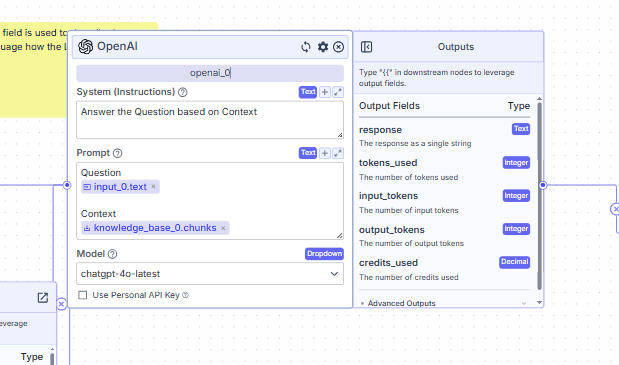
Task: Click the OpenAI logo icon
Action: pyautogui.click(x=85, y=47)
